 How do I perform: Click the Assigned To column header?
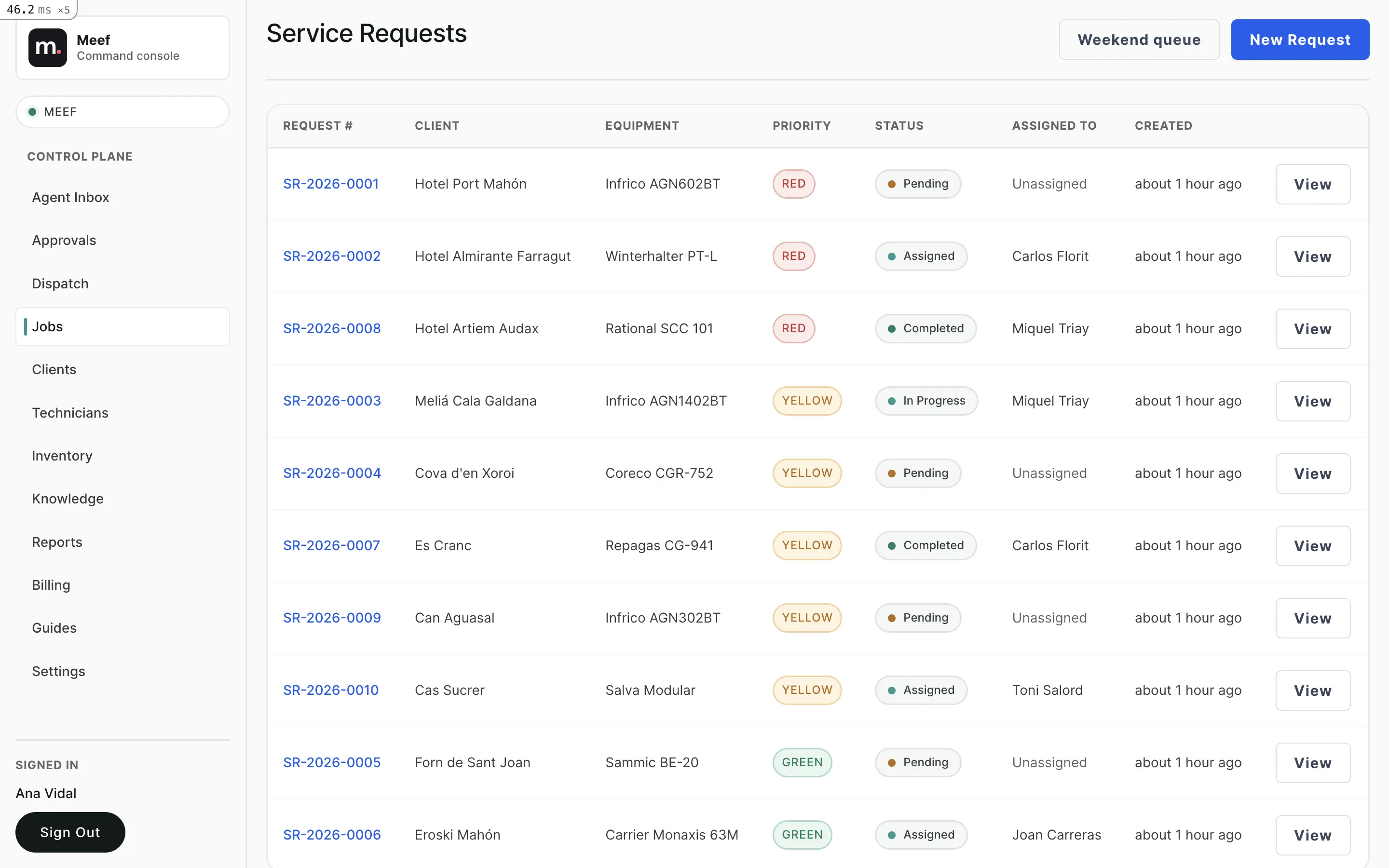(x=1054, y=126)
